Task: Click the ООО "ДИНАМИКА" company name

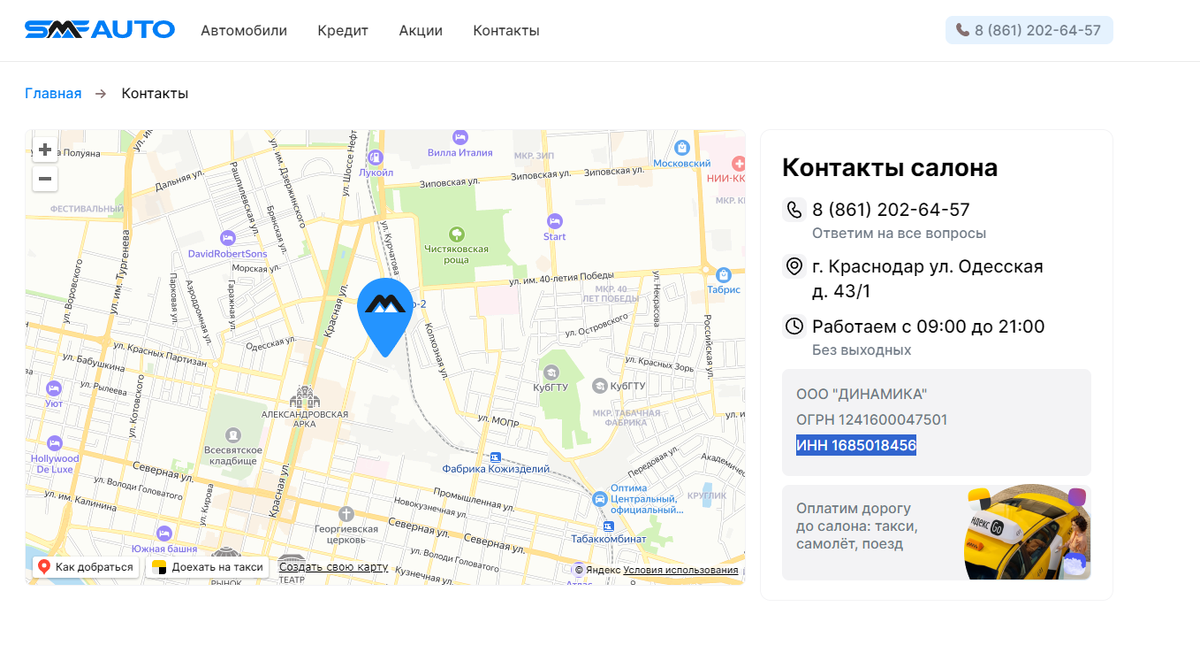Action: [x=862, y=394]
